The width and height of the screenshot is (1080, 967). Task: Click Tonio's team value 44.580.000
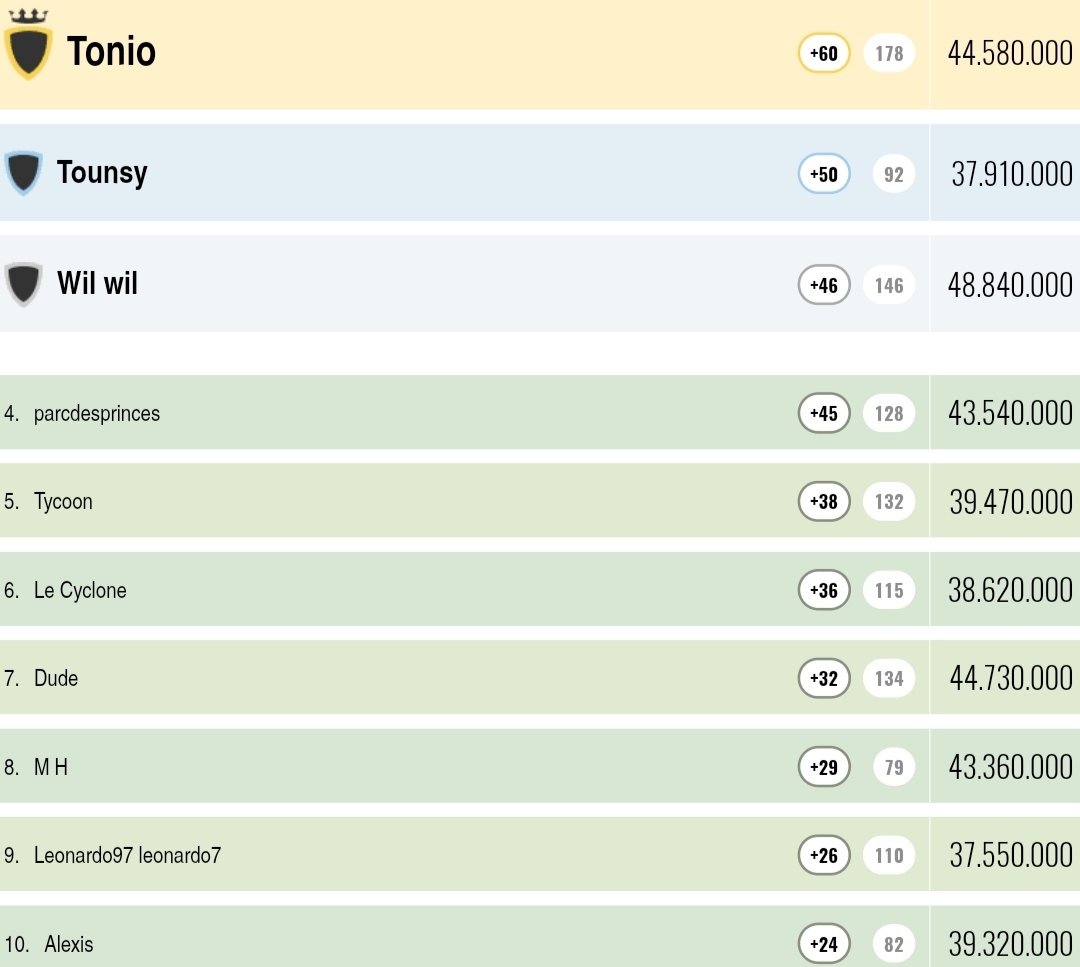click(x=1010, y=53)
